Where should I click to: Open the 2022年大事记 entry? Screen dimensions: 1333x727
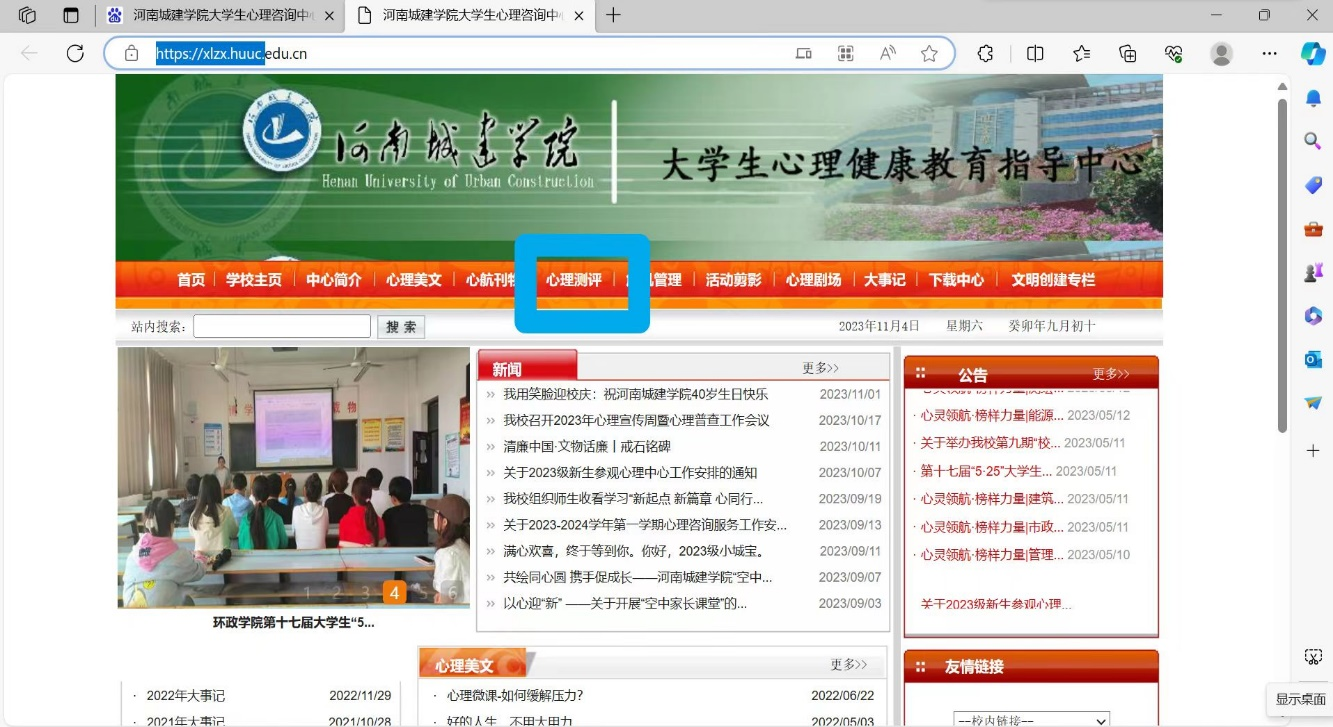click(x=186, y=695)
